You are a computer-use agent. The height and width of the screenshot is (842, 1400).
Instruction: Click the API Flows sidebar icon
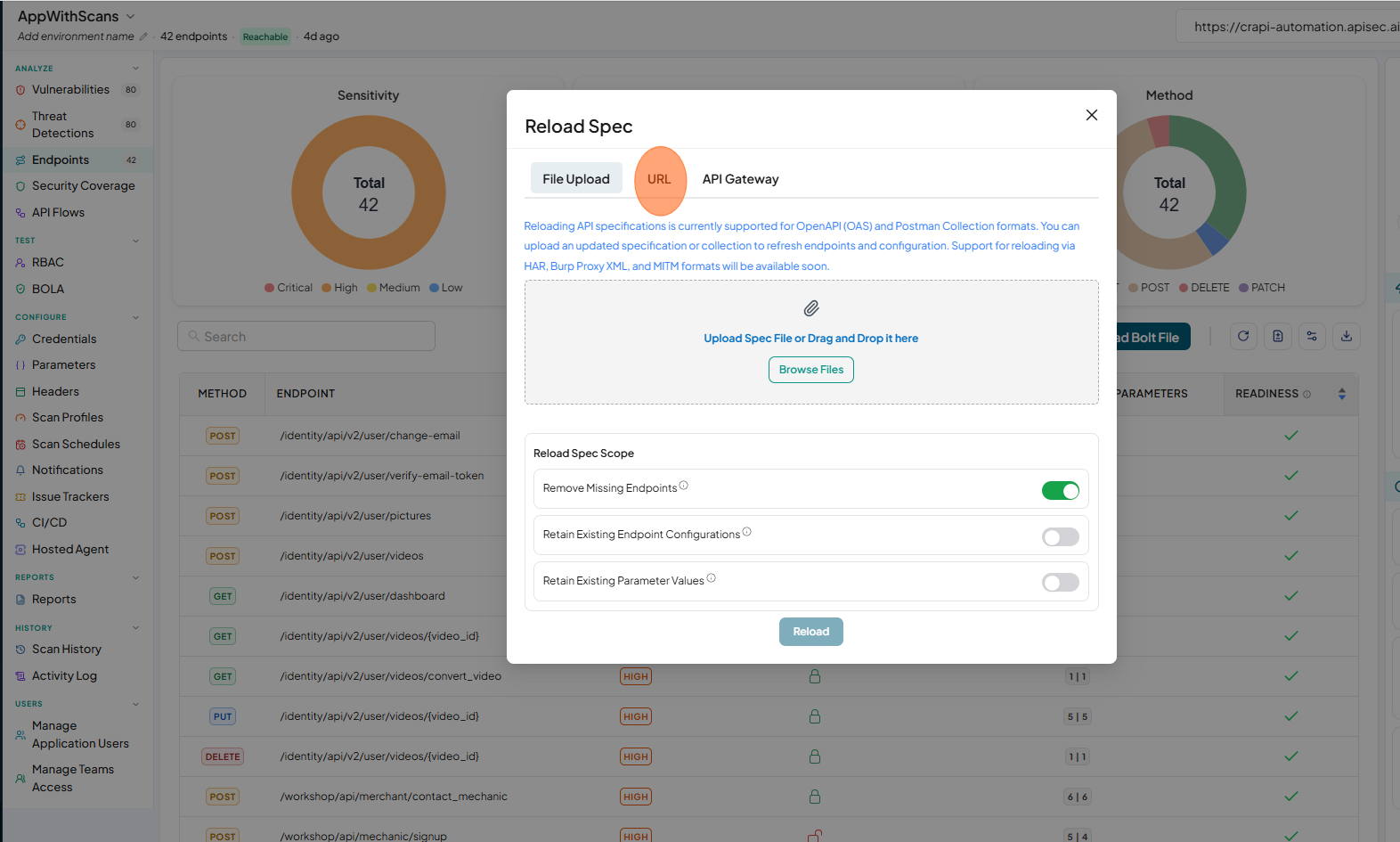(x=20, y=213)
